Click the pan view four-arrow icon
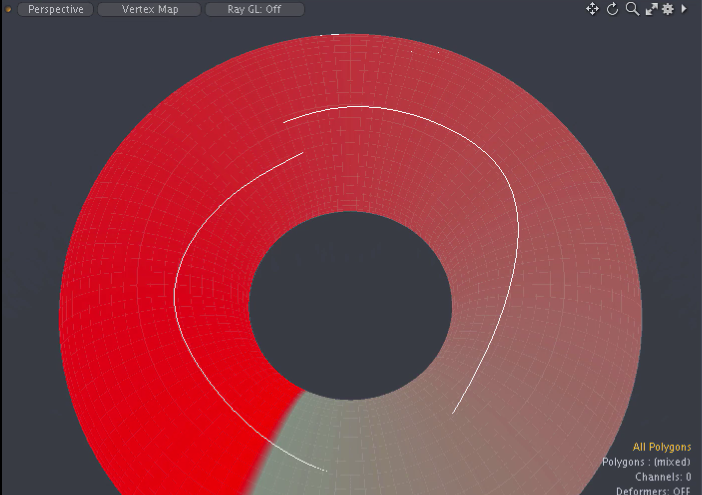 click(x=592, y=9)
